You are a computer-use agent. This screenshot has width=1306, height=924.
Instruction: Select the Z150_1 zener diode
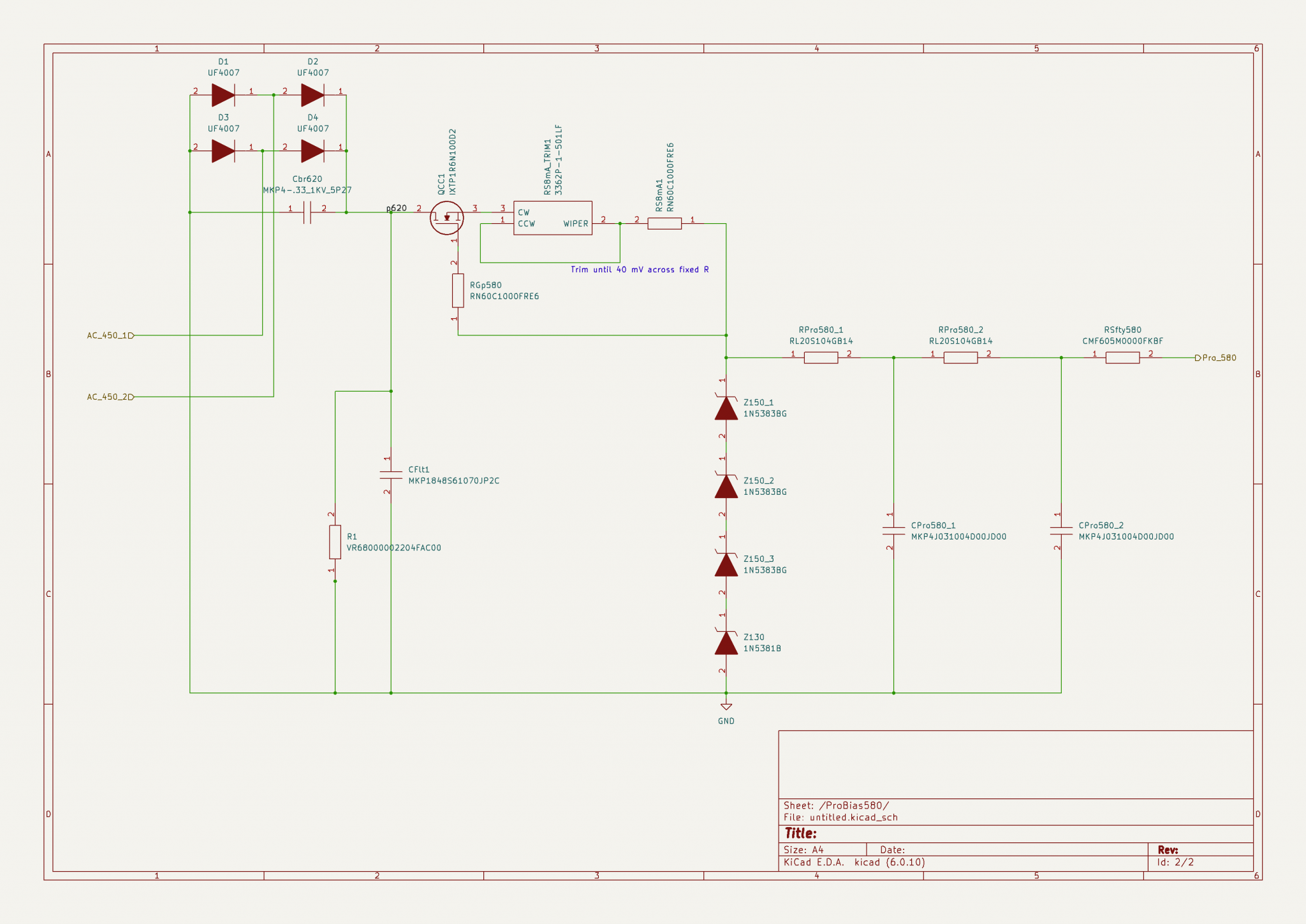[x=726, y=408]
